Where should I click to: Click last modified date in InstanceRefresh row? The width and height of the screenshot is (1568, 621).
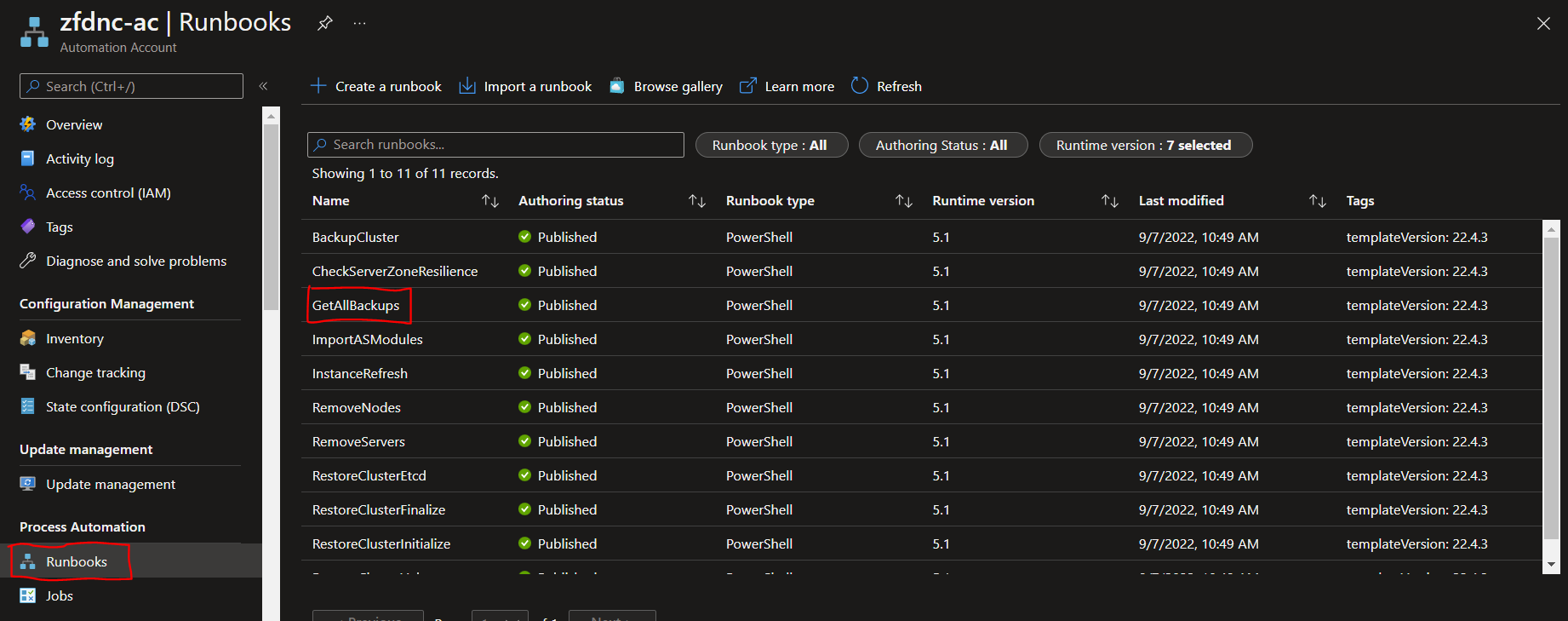tap(1199, 373)
